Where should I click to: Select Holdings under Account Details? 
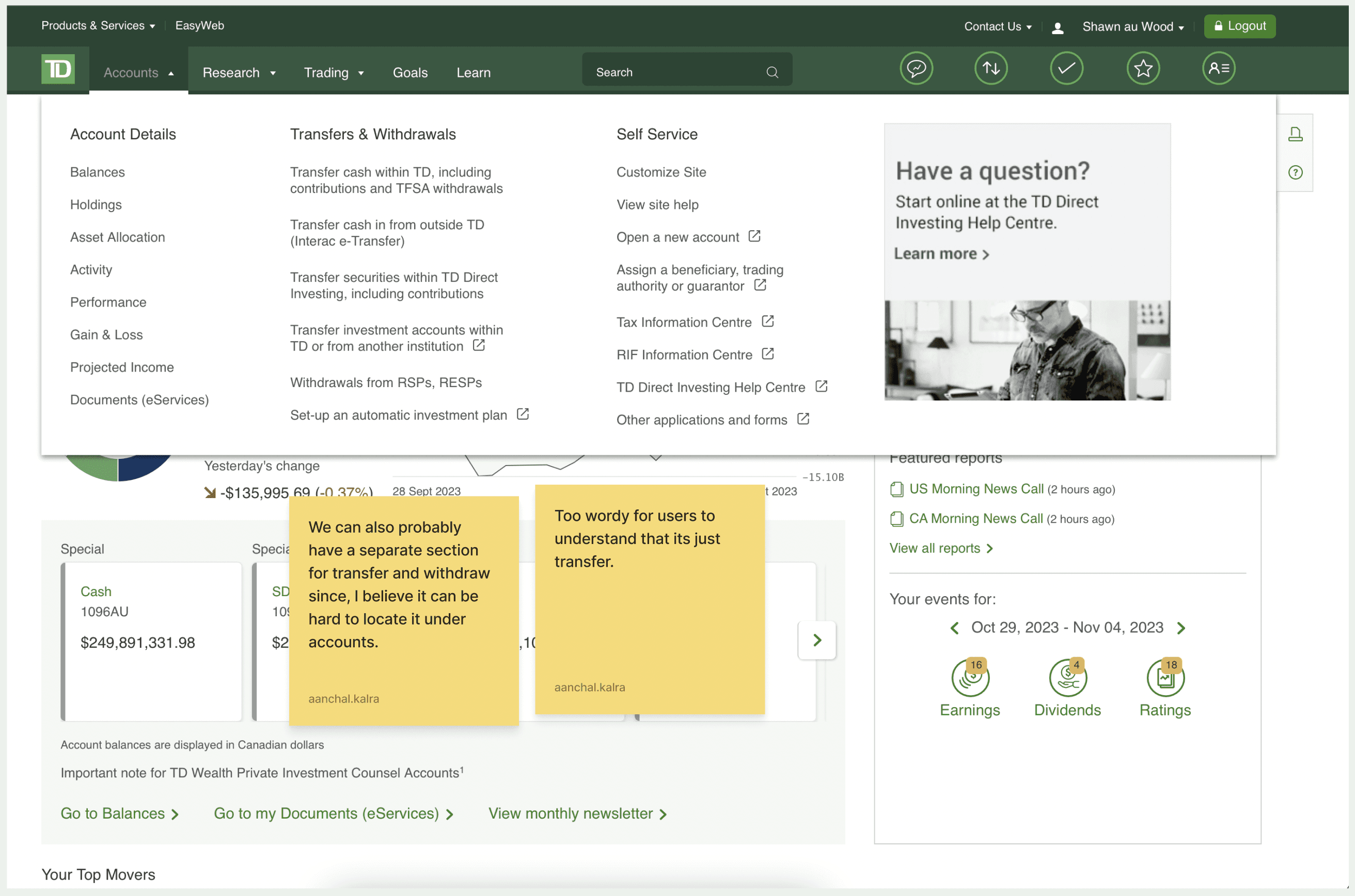tap(96, 204)
